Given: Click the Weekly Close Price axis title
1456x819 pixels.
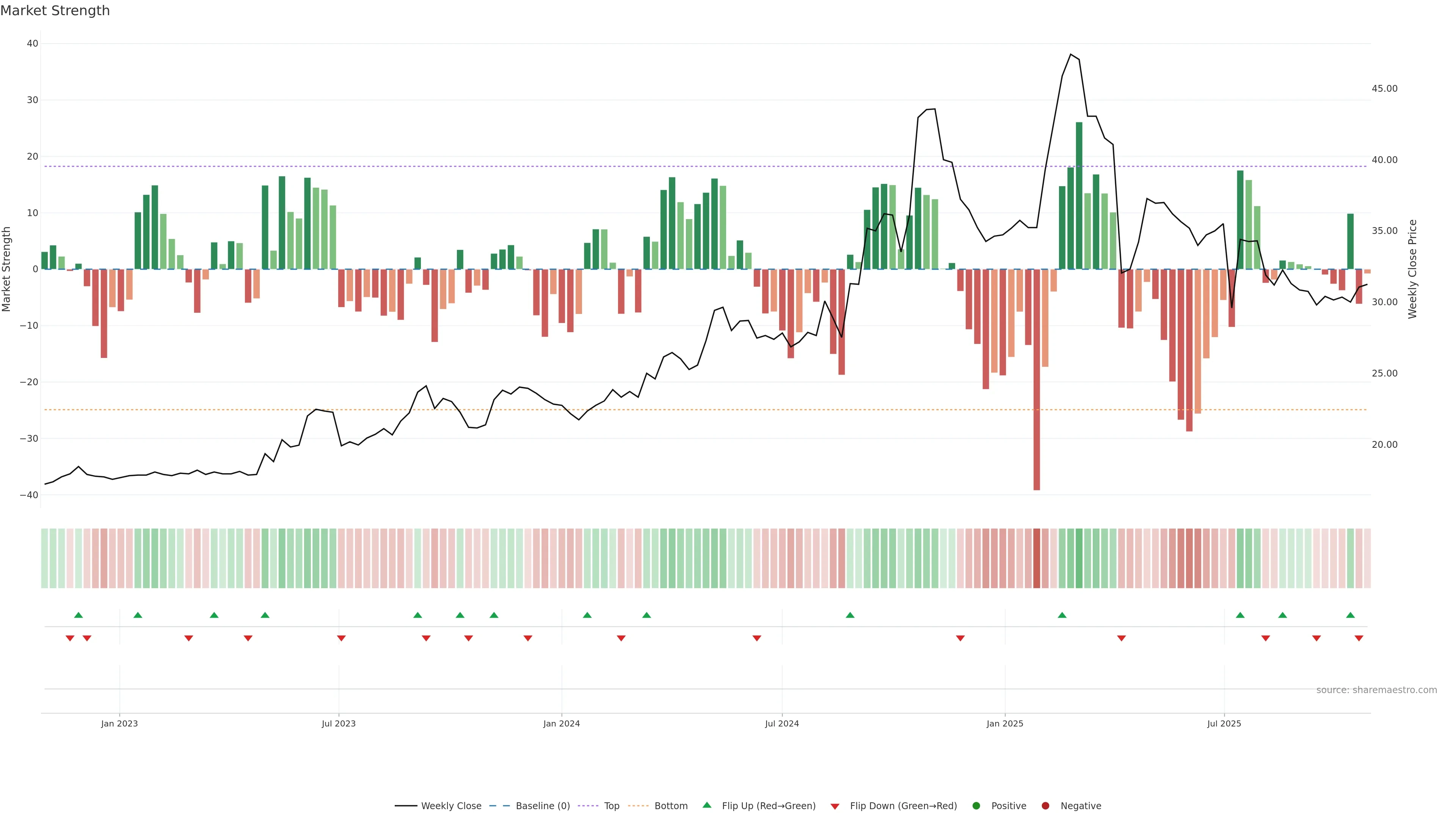Looking at the screenshot, I should click(1412, 269).
